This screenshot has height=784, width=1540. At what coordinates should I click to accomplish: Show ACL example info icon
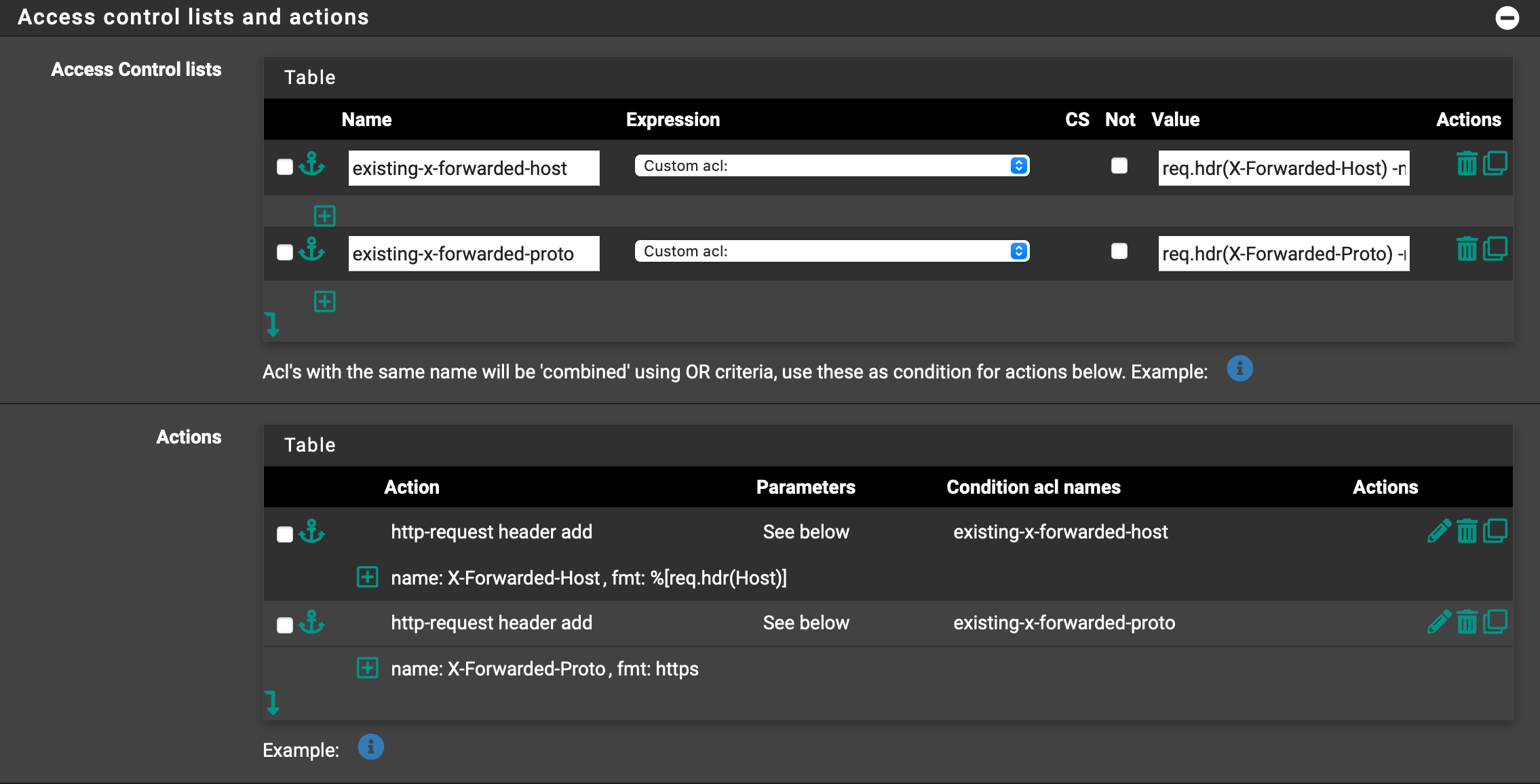tap(1239, 369)
